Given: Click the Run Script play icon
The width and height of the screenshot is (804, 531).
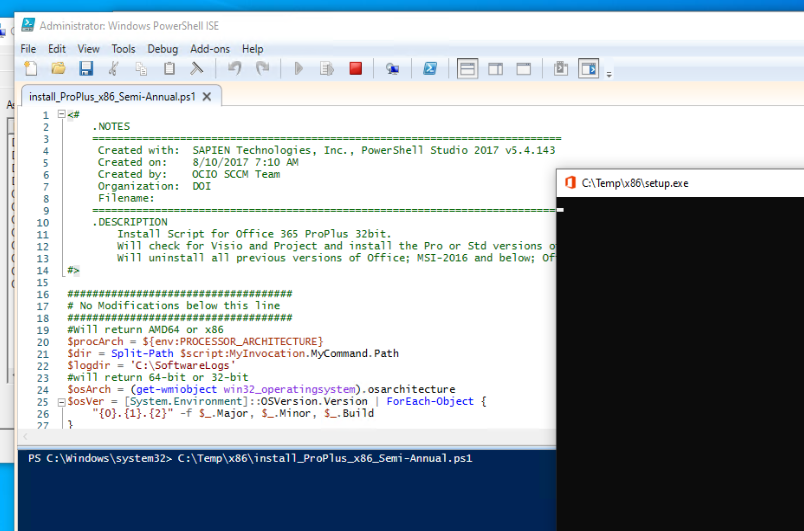Looking at the screenshot, I should pos(299,68).
